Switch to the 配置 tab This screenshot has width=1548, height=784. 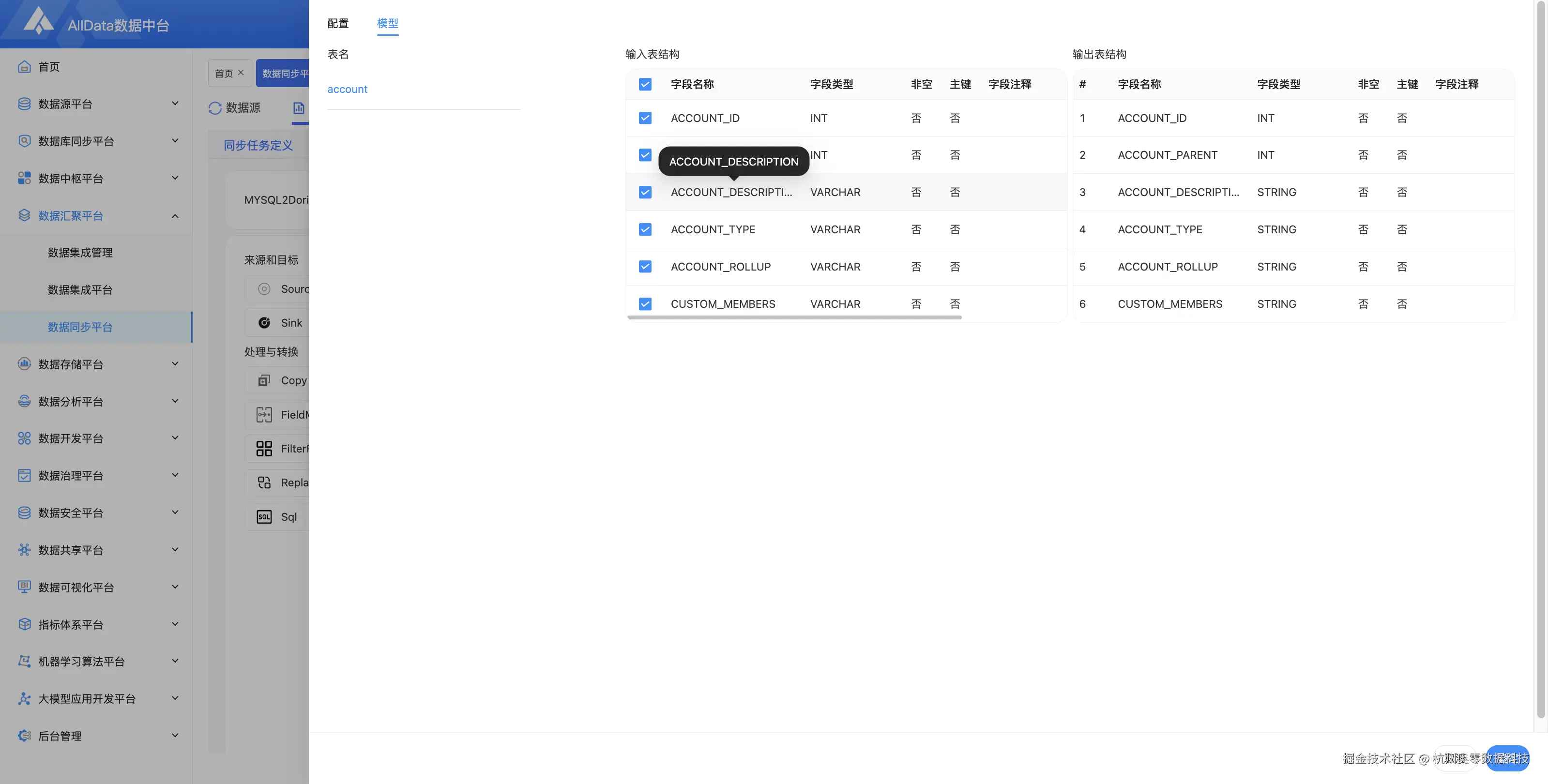point(338,23)
